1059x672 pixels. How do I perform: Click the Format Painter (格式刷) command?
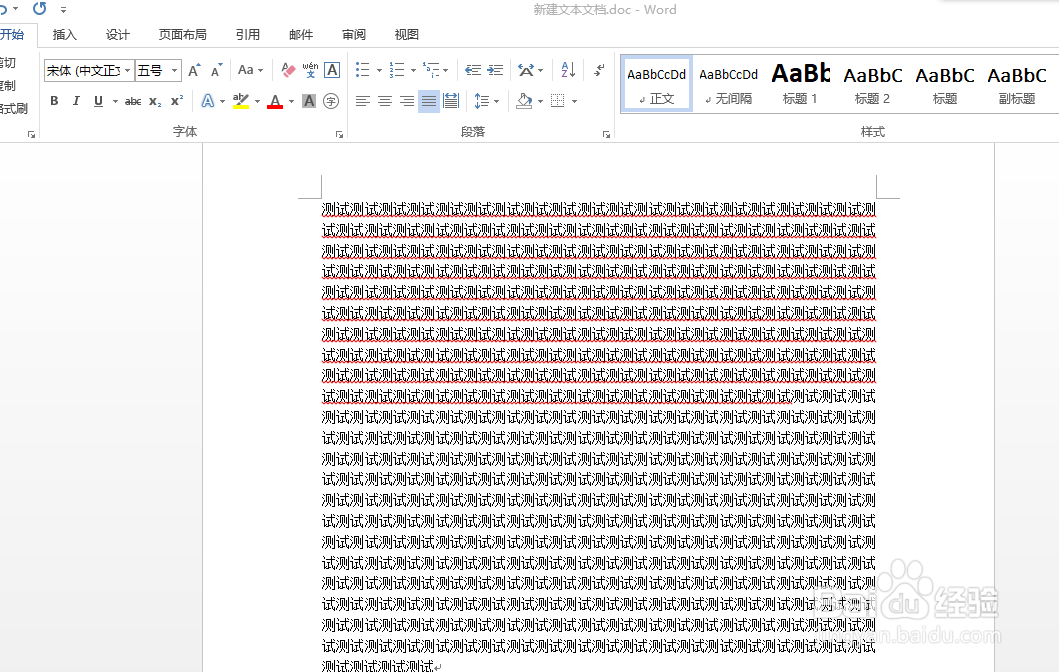14,109
